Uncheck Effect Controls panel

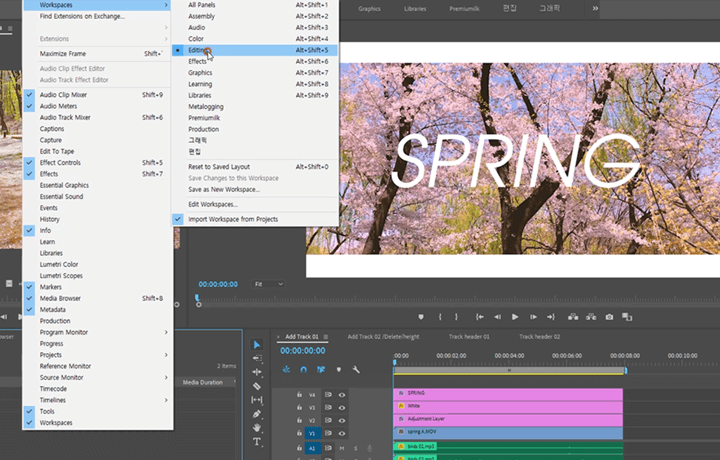tap(98, 163)
